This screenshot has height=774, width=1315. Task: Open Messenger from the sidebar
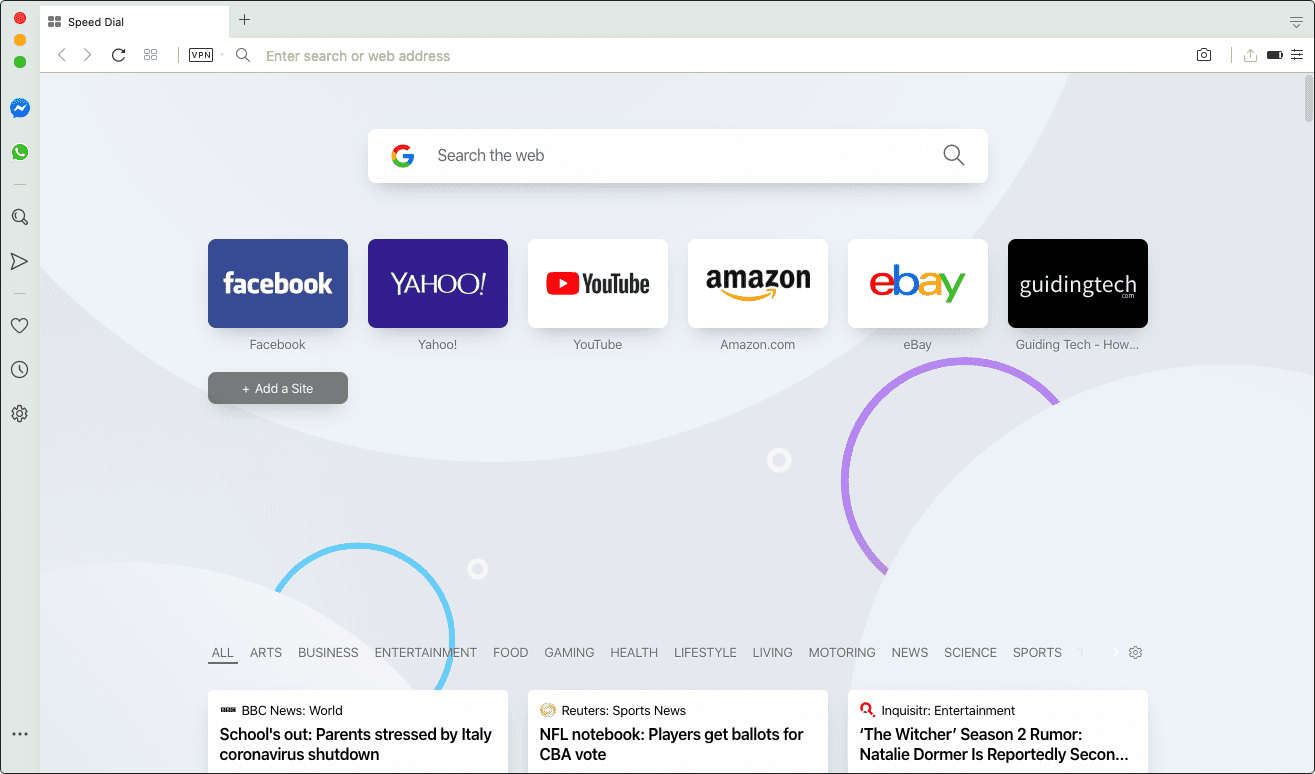20,108
